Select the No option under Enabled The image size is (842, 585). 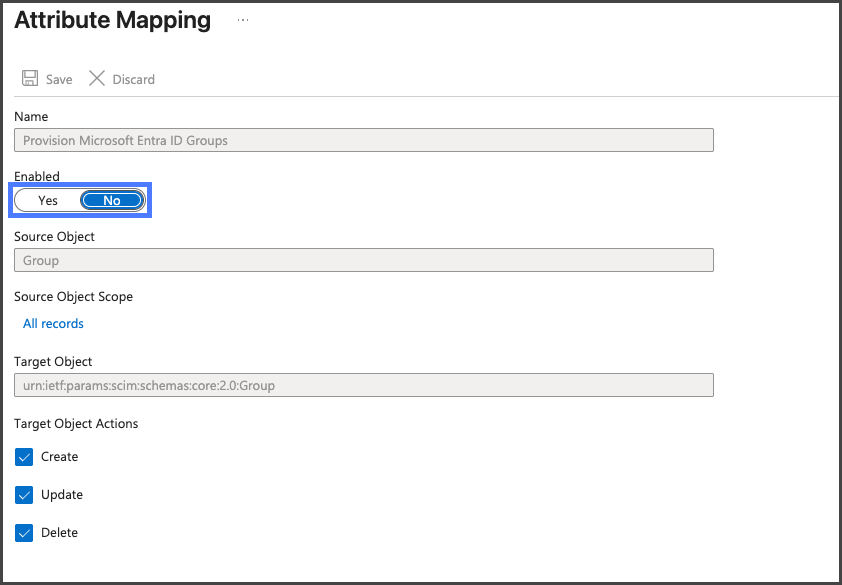(112, 201)
